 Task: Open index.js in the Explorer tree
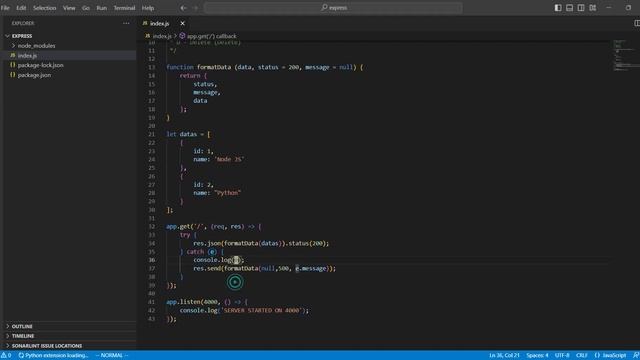27,56
